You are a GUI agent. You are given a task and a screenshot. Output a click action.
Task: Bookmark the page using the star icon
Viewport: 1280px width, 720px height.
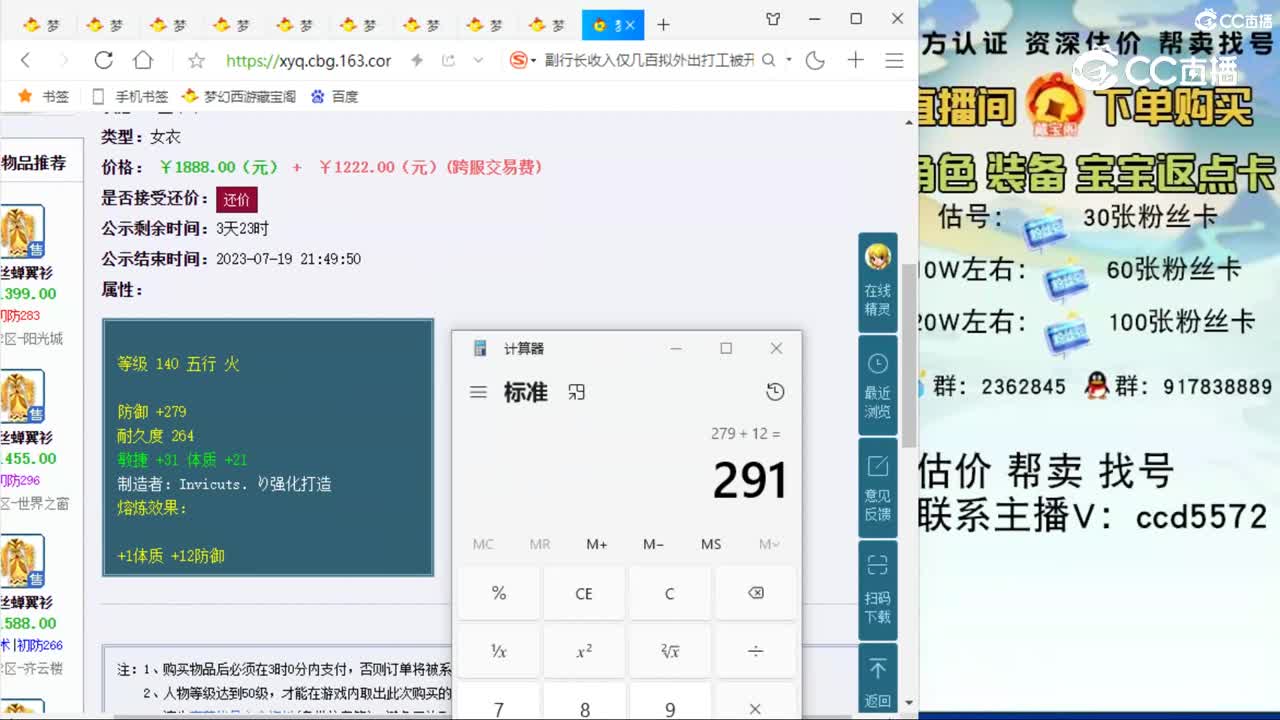tap(196, 60)
